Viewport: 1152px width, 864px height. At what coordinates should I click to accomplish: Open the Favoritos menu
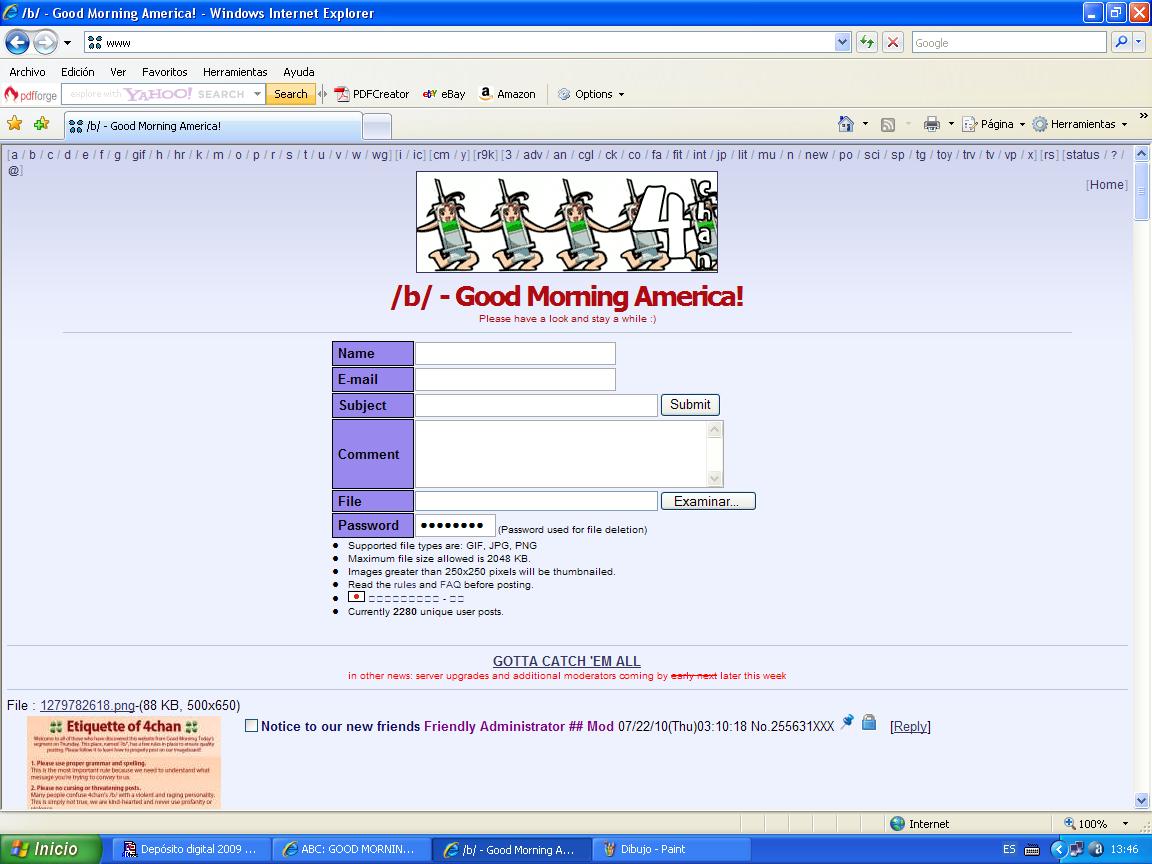[165, 72]
